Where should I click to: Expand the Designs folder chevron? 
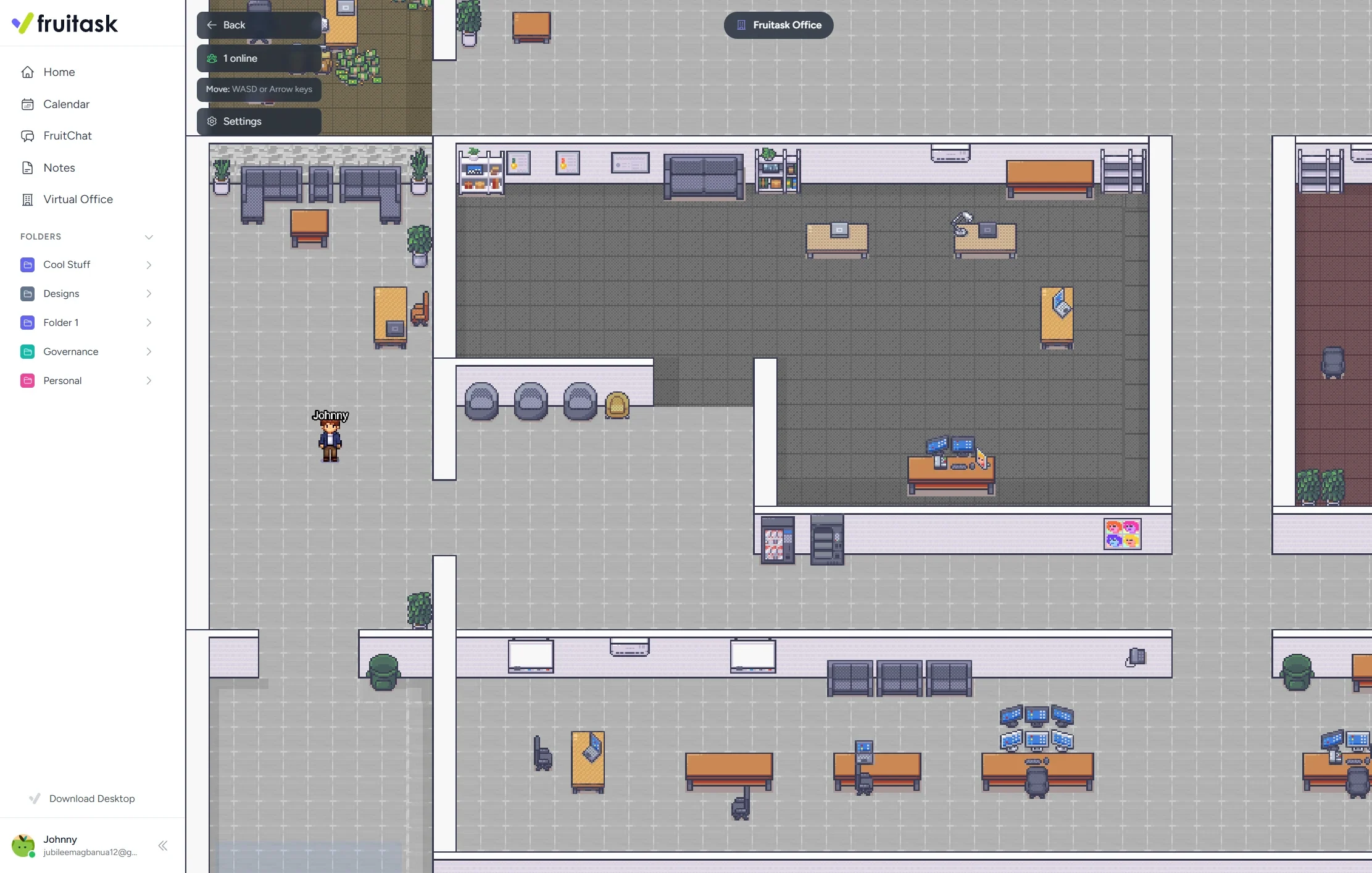(x=149, y=294)
